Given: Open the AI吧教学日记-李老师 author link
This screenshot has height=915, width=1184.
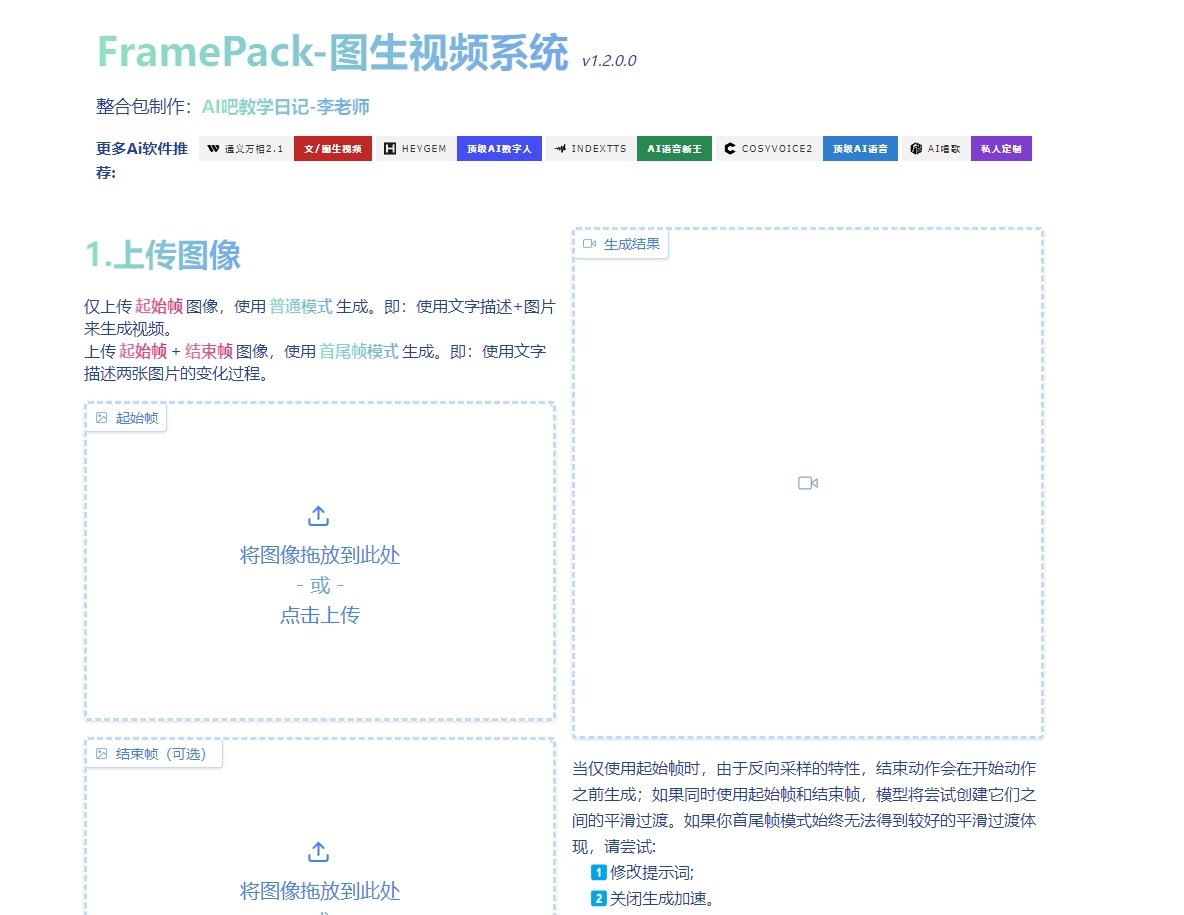Looking at the screenshot, I should (284, 105).
